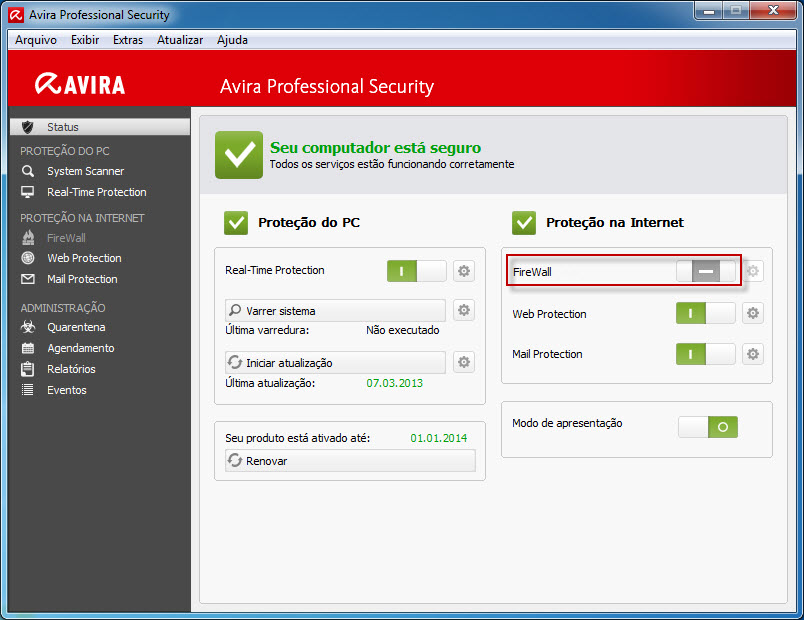This screenshot has width=804, height=620.
Task: Open Varrer sistema gear settings
Action: tap(464, 310)
